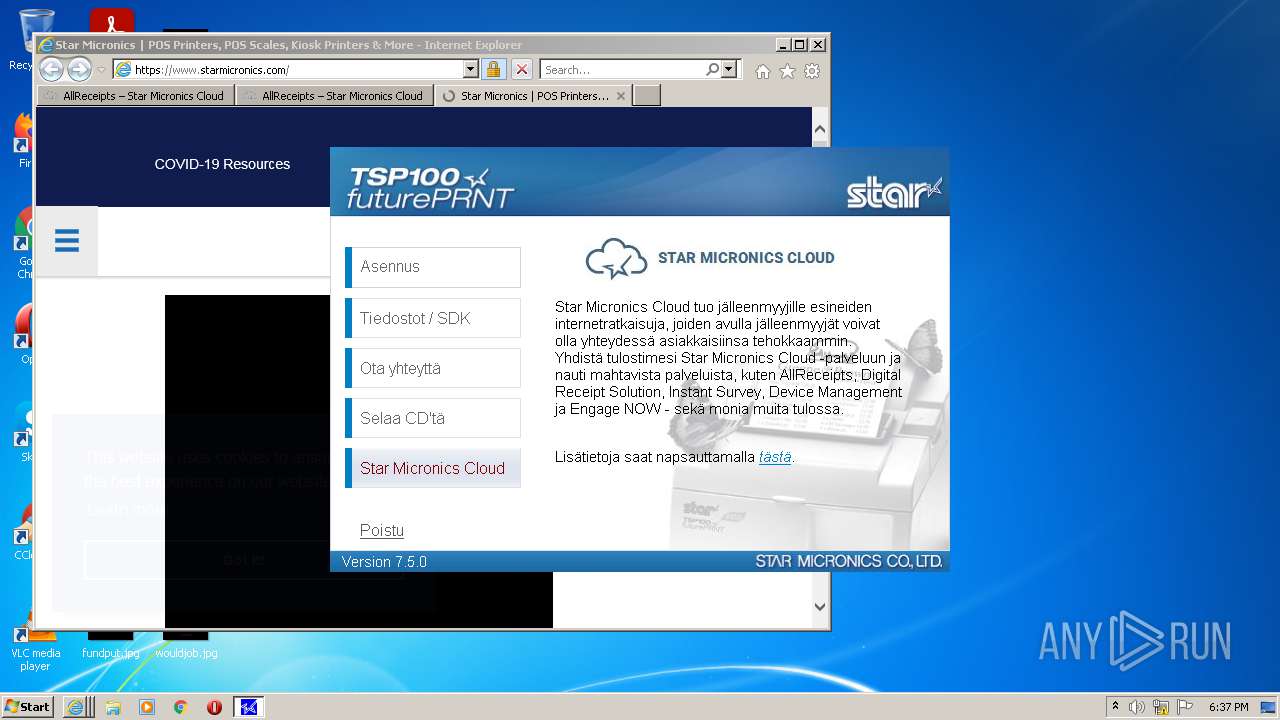This screenshot has height=720, width=1280.
Task: Launch Internet Explorer from taskbar
Action: click(77, 707)
